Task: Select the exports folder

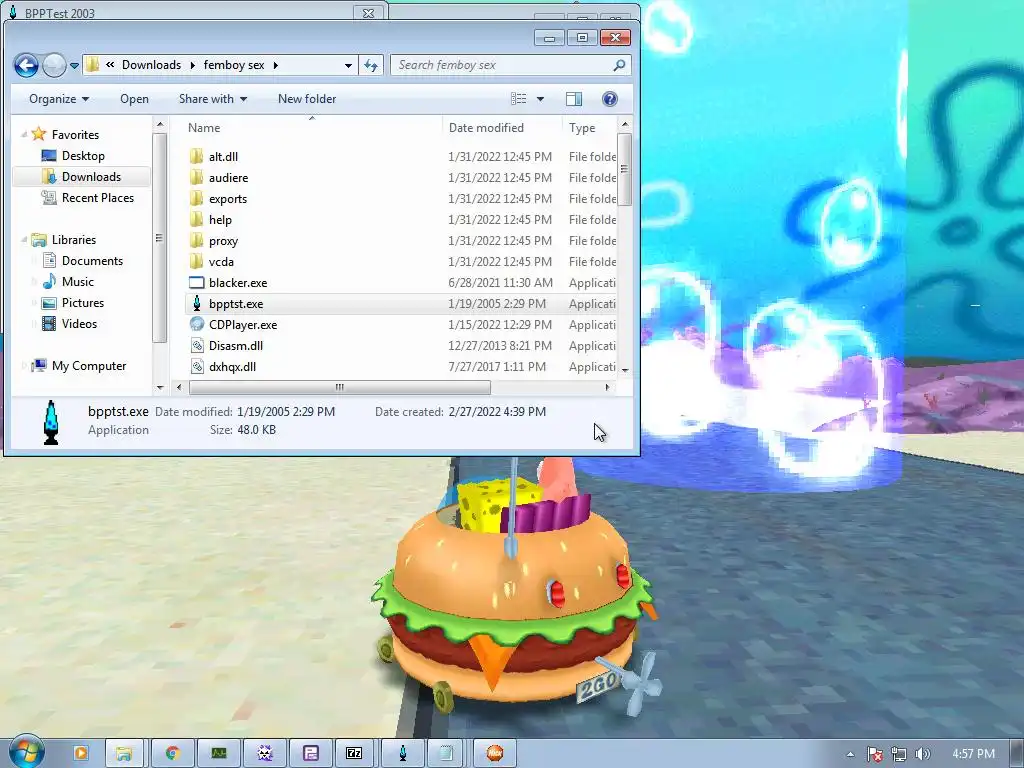Action: 228,199
